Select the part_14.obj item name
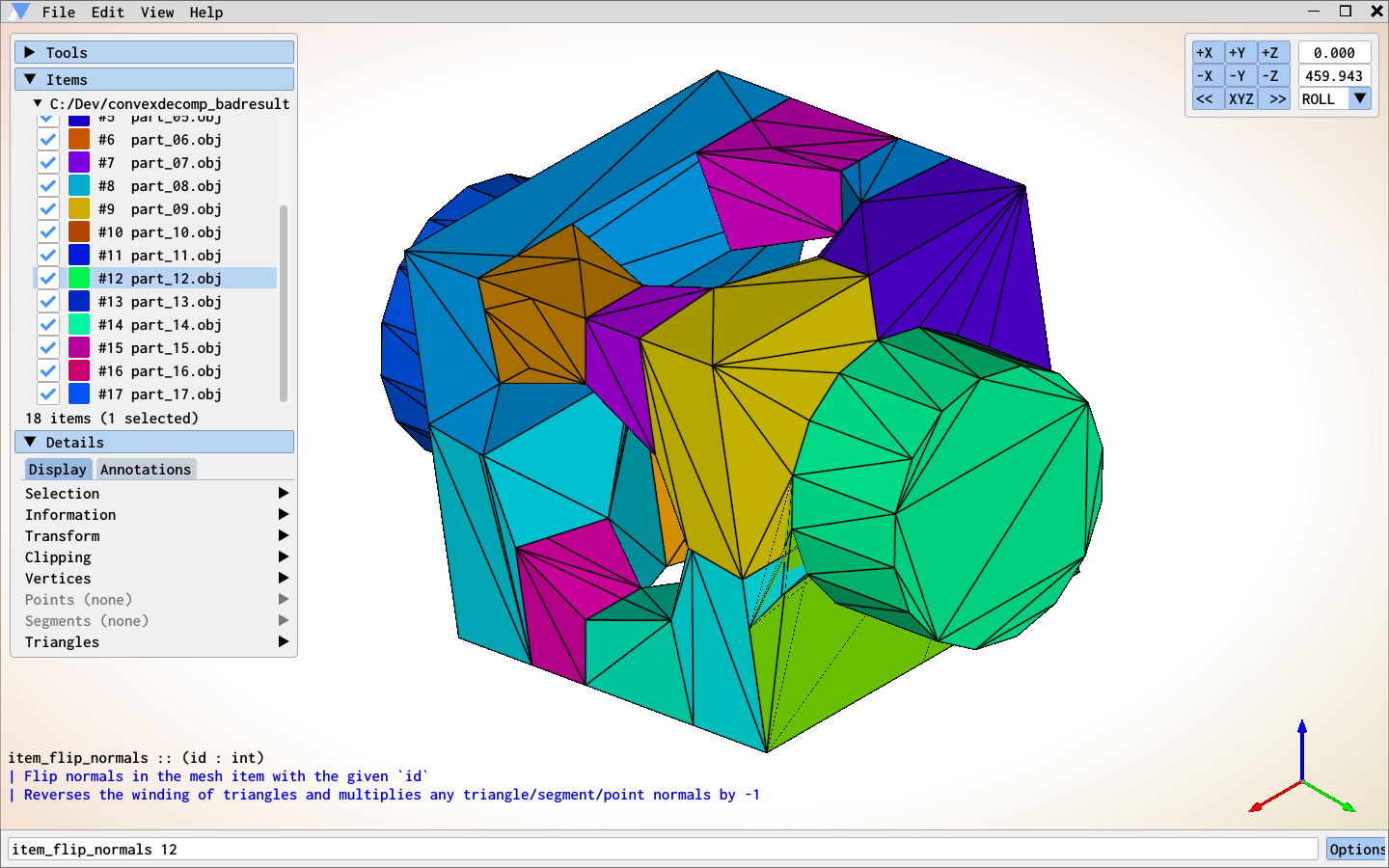 [x=177, y=325]
